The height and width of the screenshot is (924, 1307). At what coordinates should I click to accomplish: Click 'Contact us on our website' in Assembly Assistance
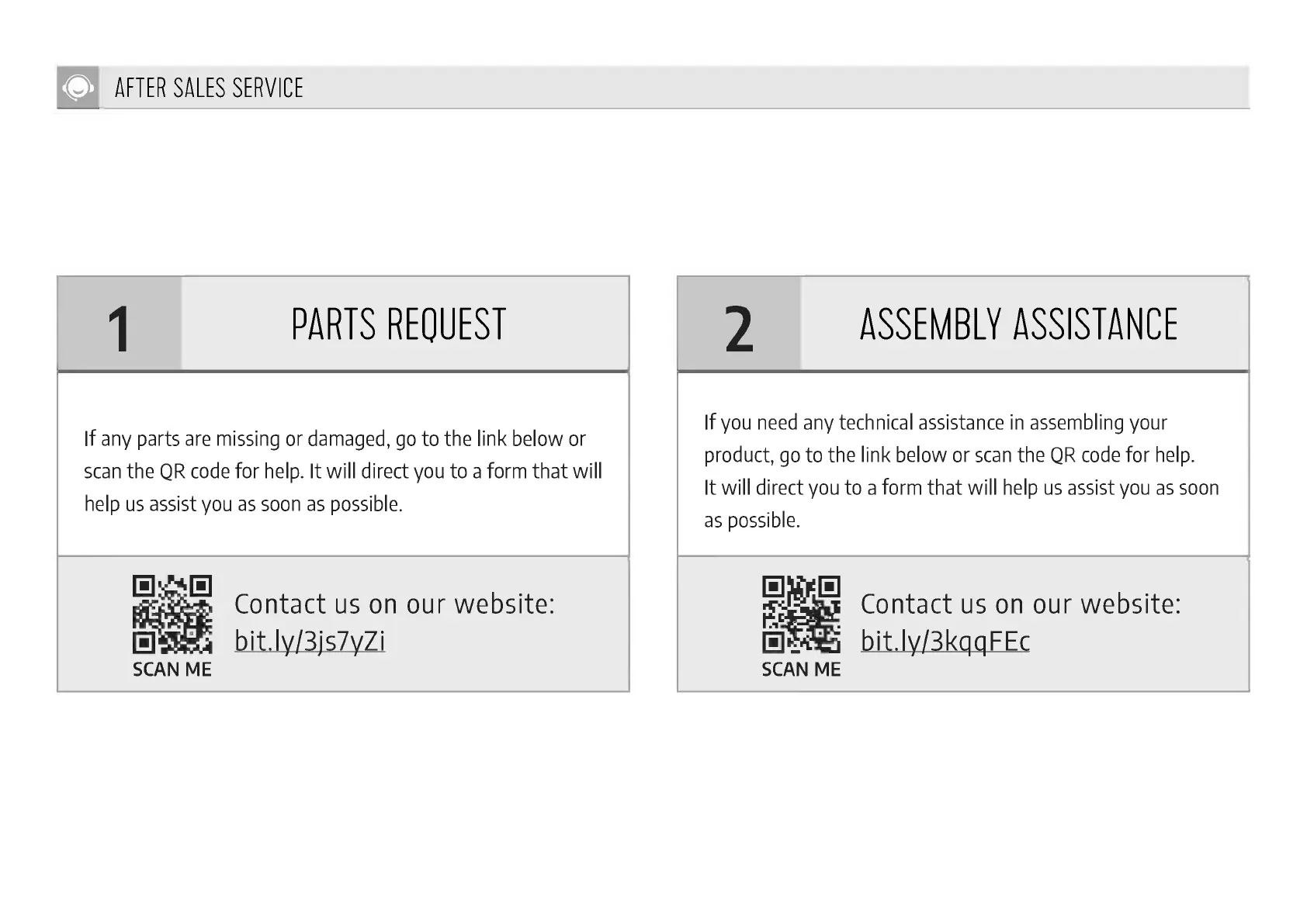pyautogui.click(x=1021, y=604)
